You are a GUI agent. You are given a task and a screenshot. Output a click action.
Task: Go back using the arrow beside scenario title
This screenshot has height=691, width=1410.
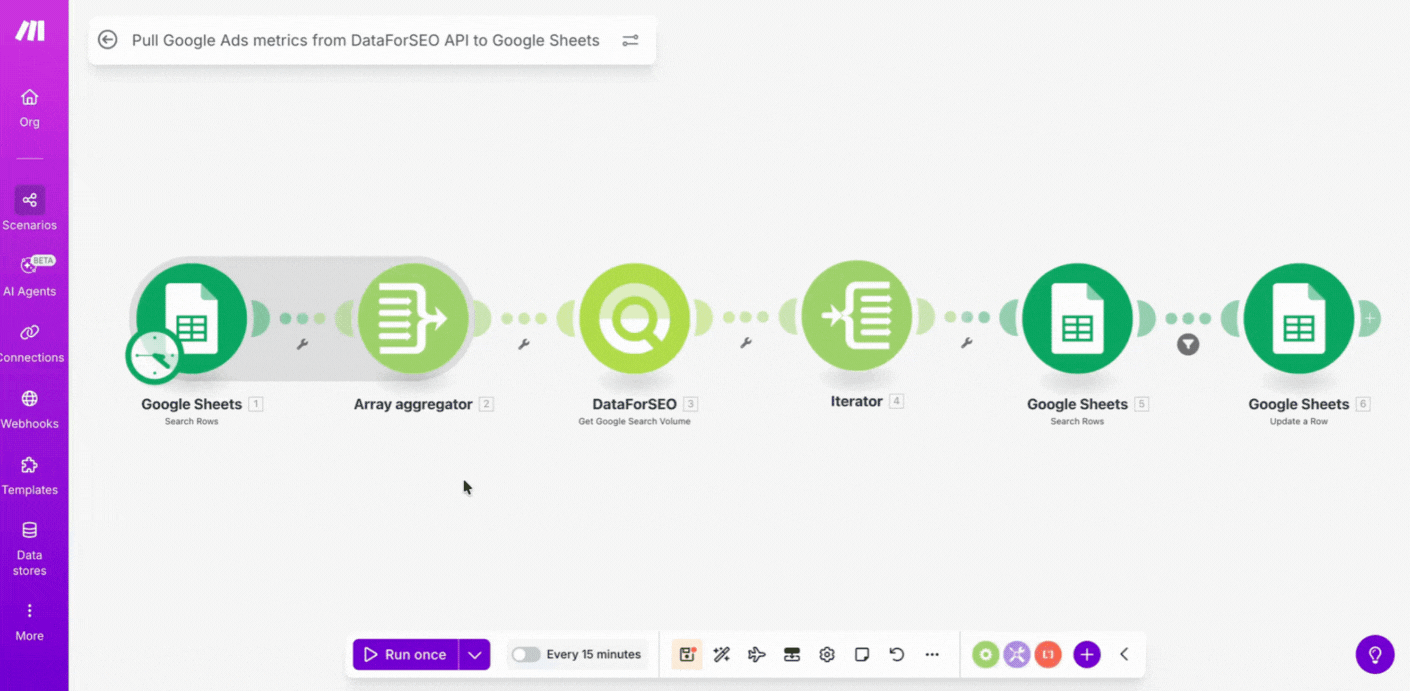108,40
